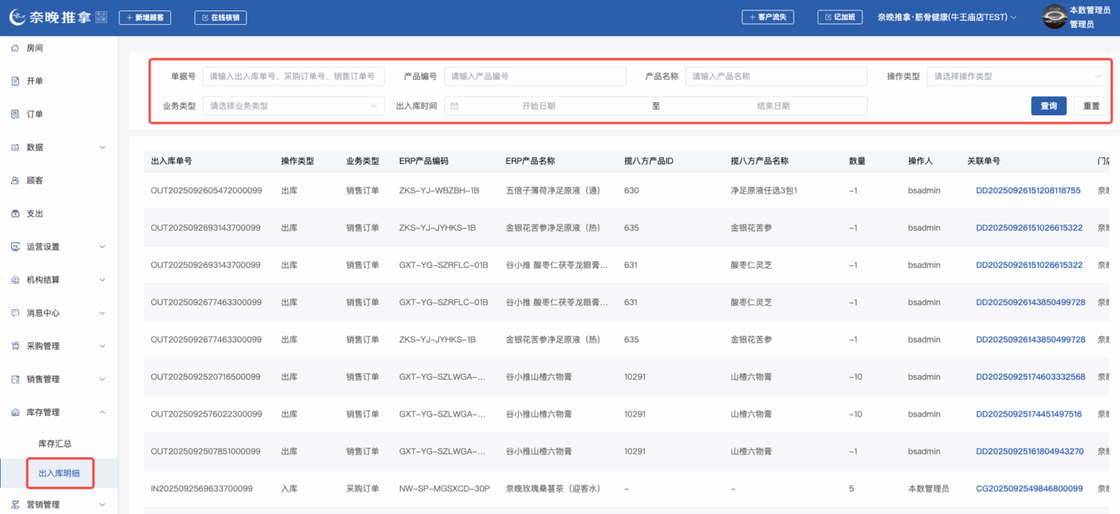
Task: Click the 顾客 person icon
Action: 15,181
